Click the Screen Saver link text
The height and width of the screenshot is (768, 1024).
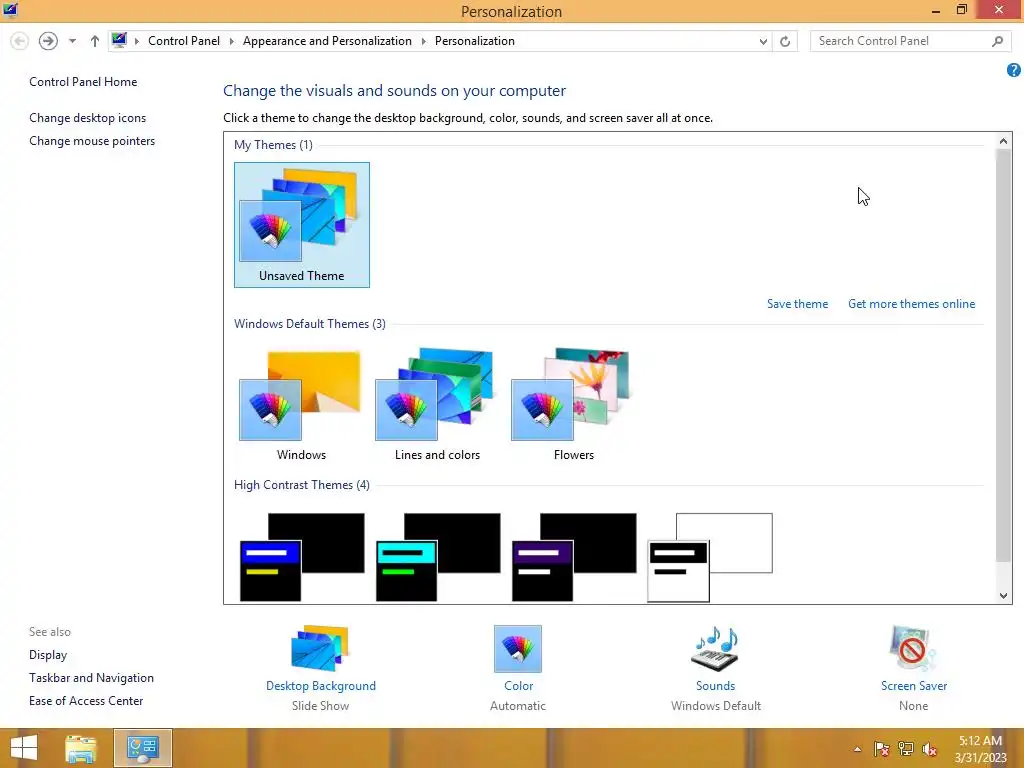point(914,686)
